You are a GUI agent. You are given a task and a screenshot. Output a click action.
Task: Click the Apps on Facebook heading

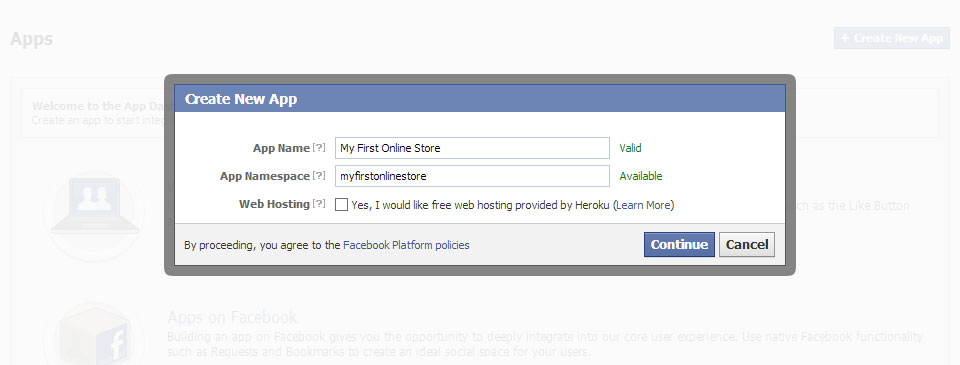[232, 317]
